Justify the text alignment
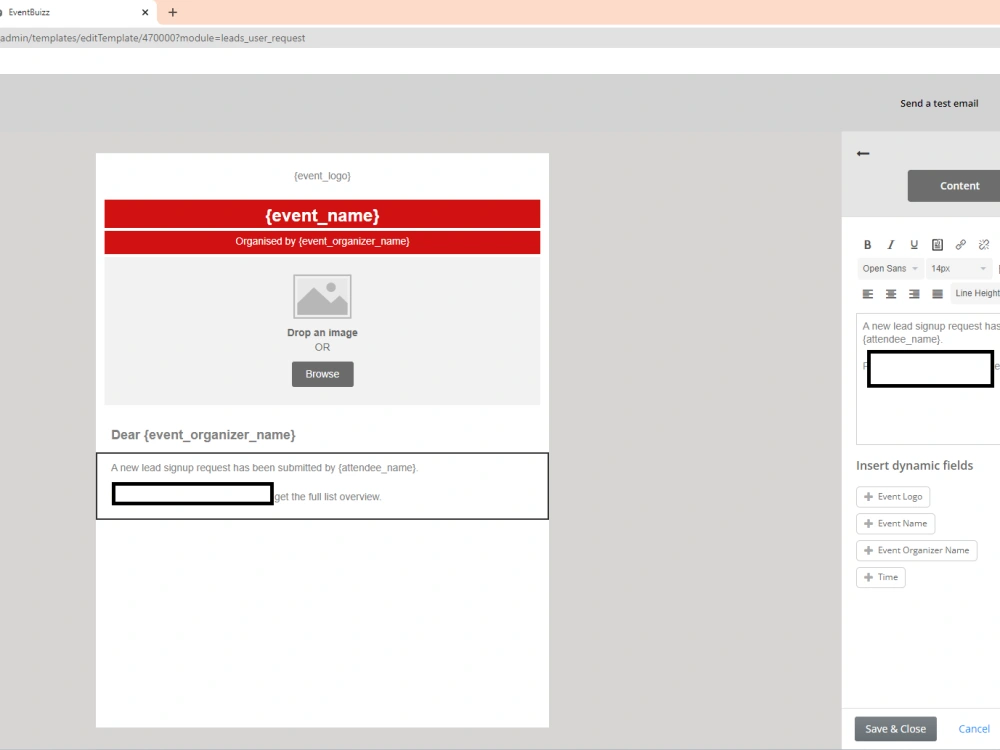 coord(938,294)
